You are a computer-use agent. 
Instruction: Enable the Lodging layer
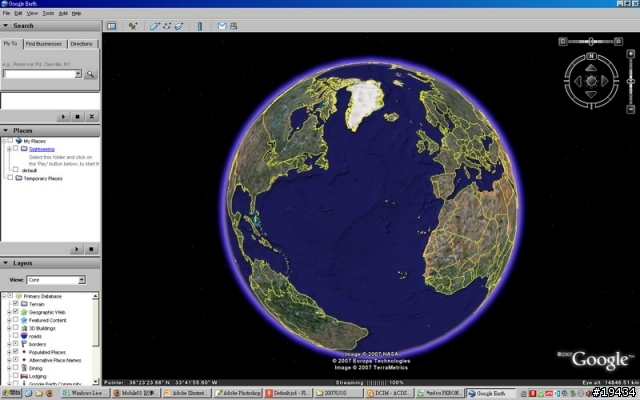click(x=16, y=376)
